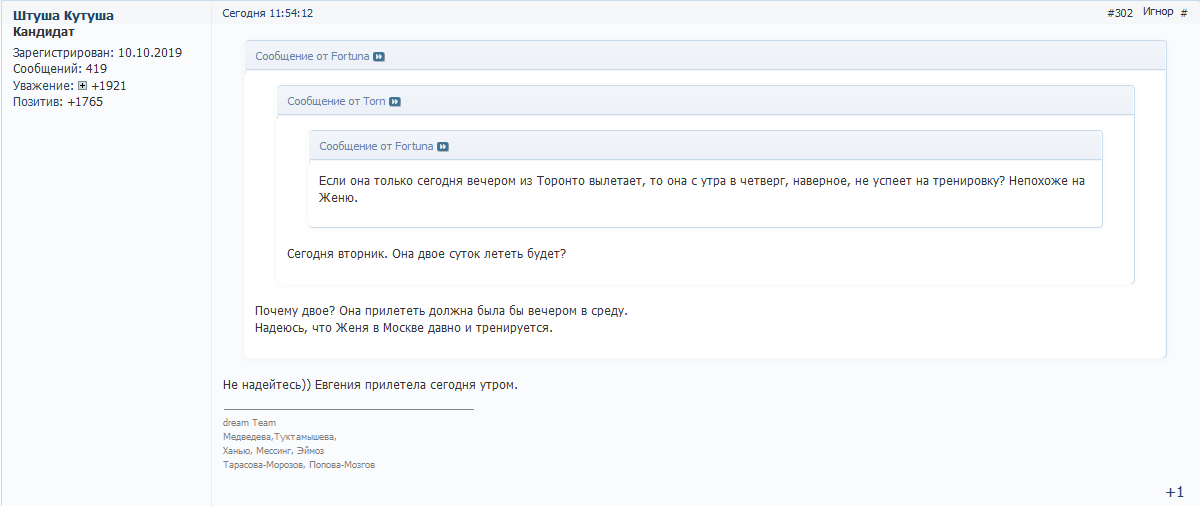The image size is (1200, 506).
Task: Click the innermost 'Сообщение от Fortuna' header text
Action: [x=376, y=146]
